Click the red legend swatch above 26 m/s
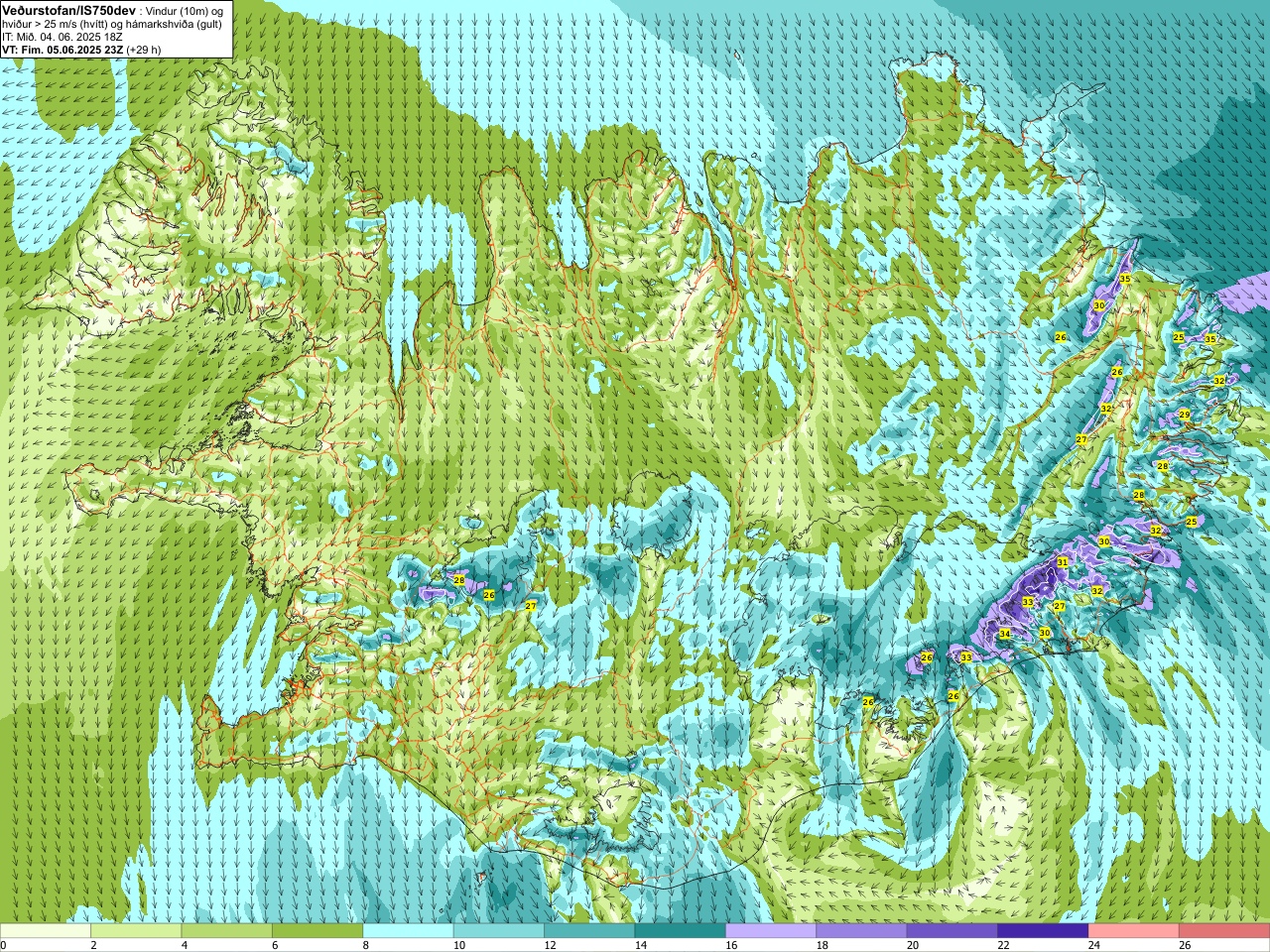Viewport: 1270px width, 952px height. tap(1224, 931)
